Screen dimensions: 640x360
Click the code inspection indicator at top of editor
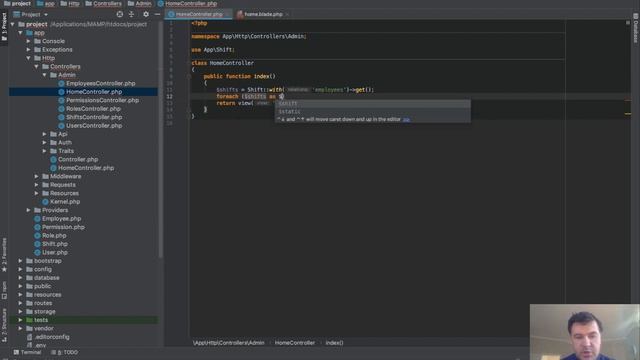click(x=628, y=23)
